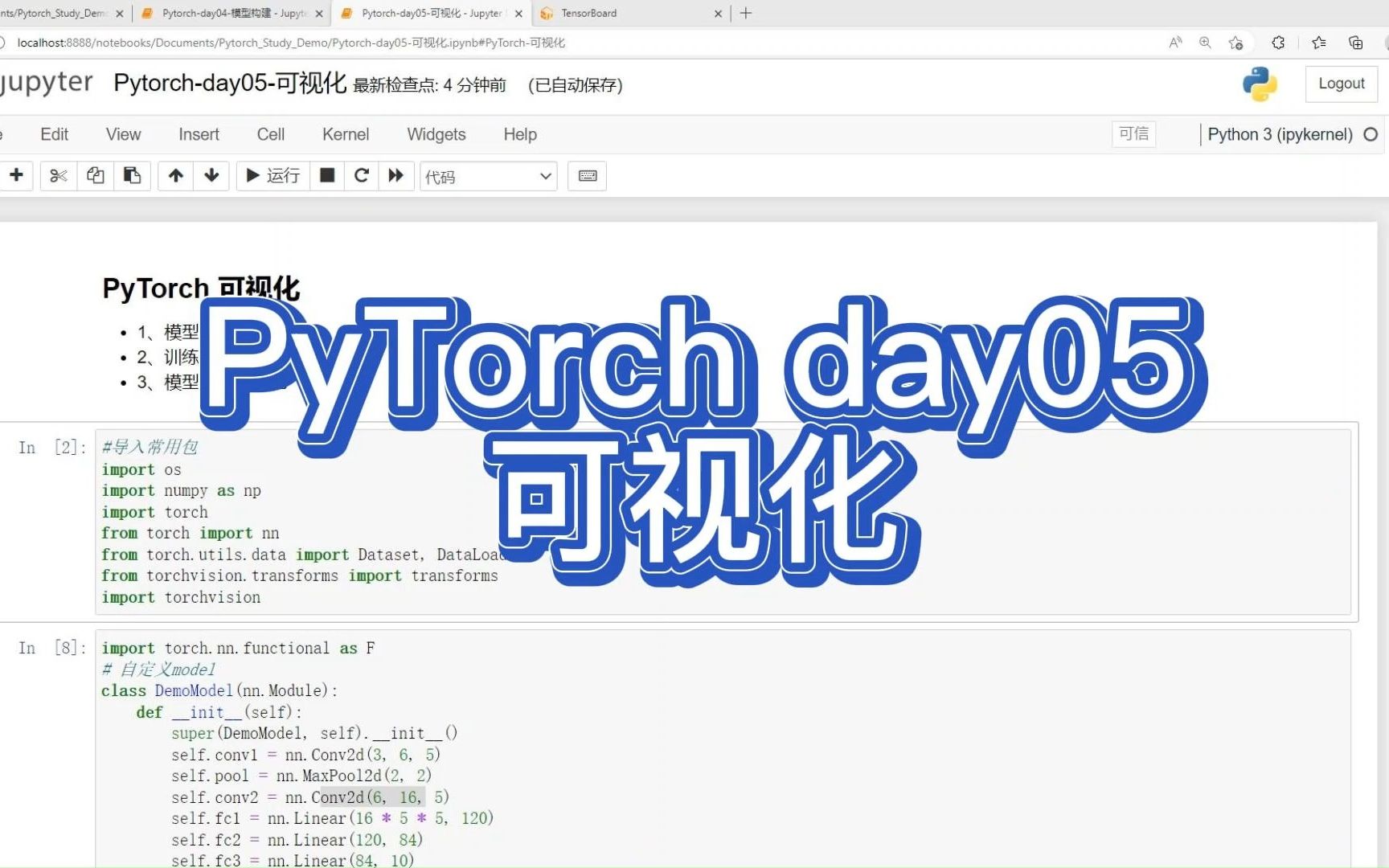Click the kernel idle status circle

click(1371, 134)
